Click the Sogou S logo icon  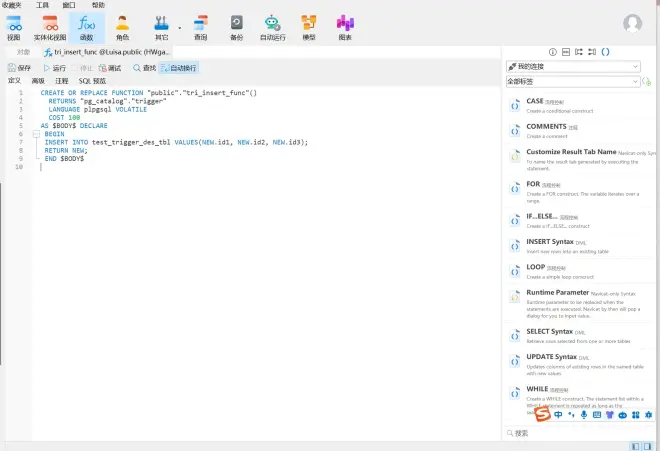click(x=543, y=414)
